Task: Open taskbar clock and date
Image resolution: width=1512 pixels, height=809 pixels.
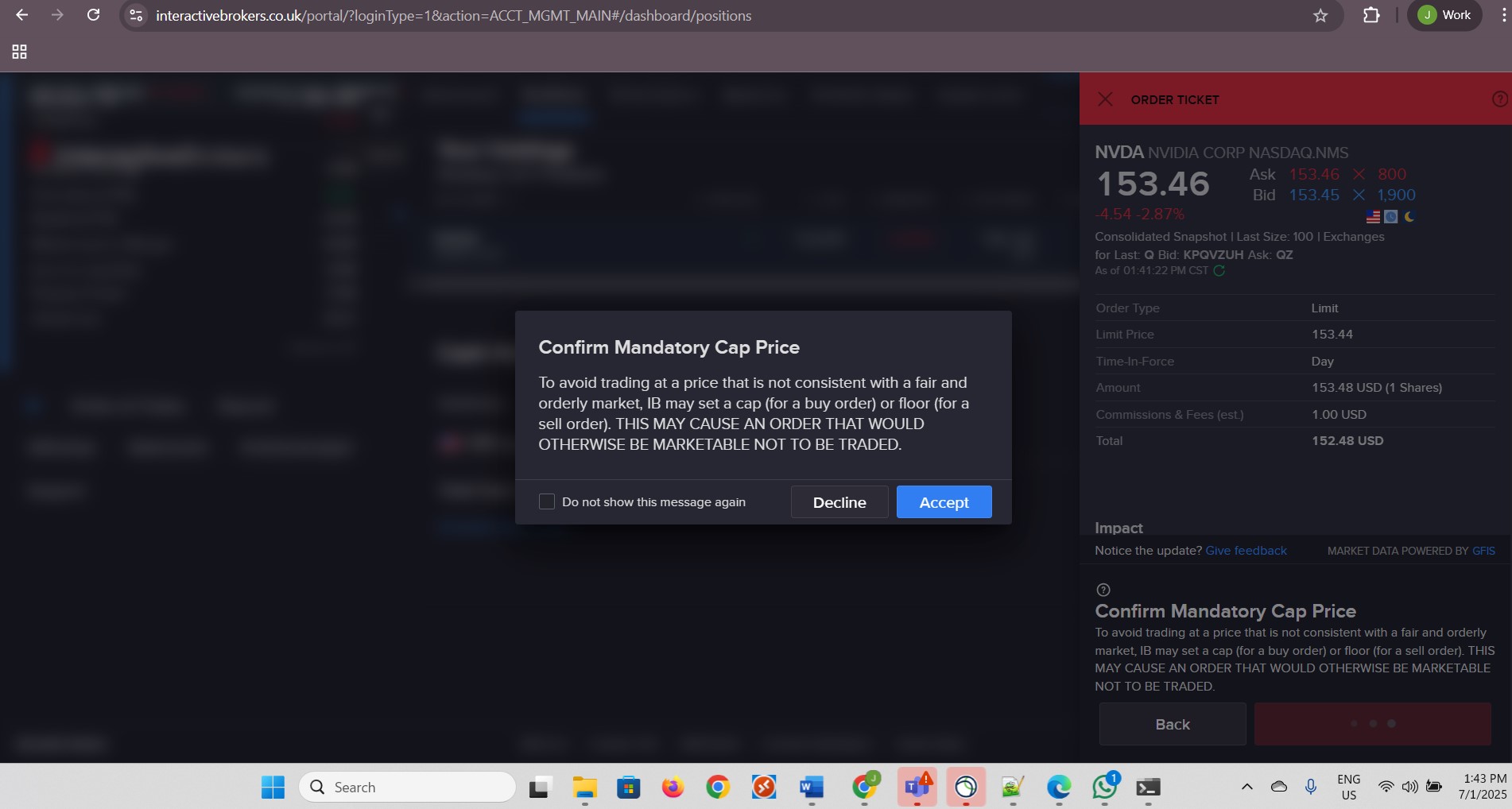Action: tap(1483, 787)
